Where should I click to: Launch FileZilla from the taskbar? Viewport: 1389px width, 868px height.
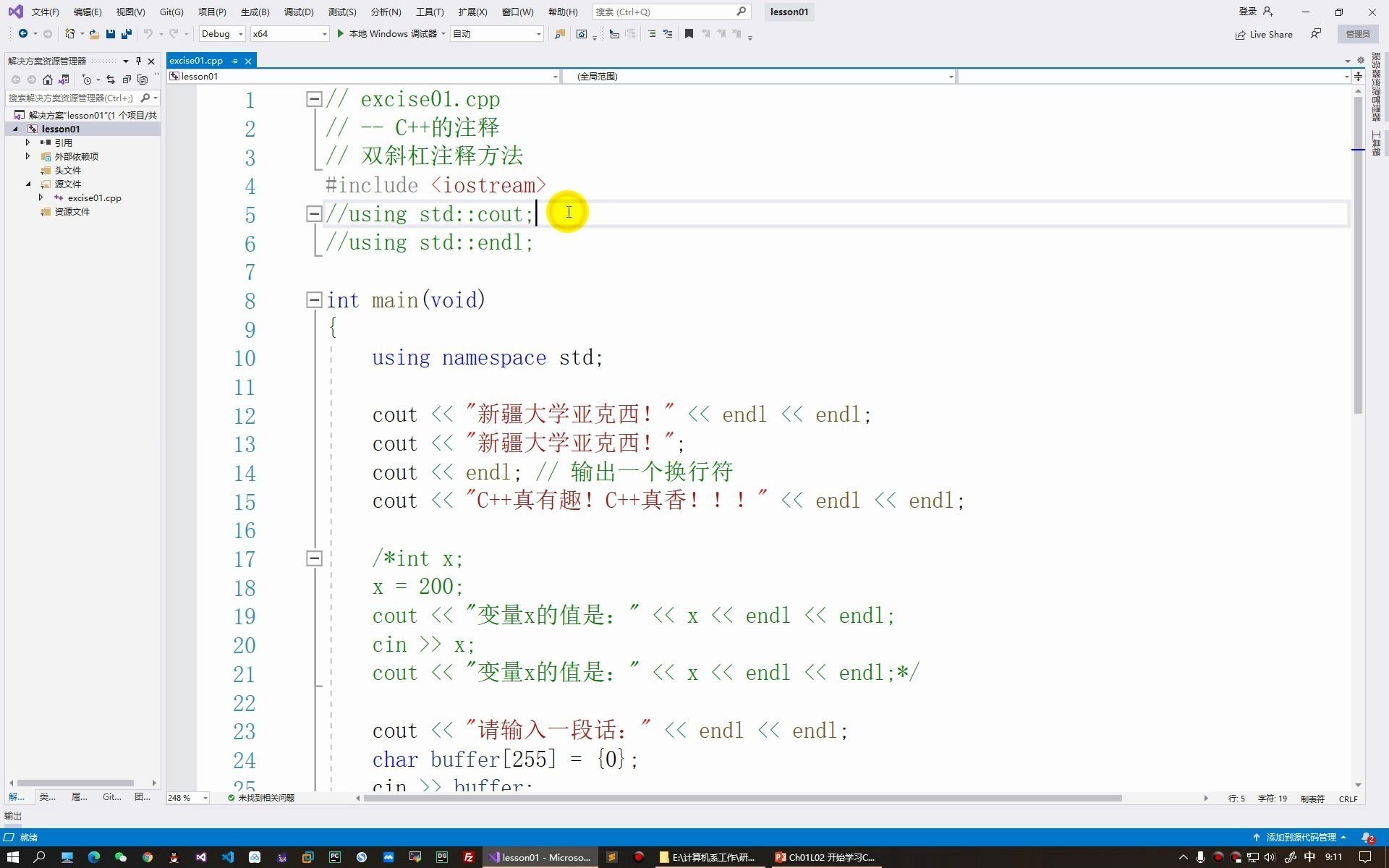pos(468,857)
